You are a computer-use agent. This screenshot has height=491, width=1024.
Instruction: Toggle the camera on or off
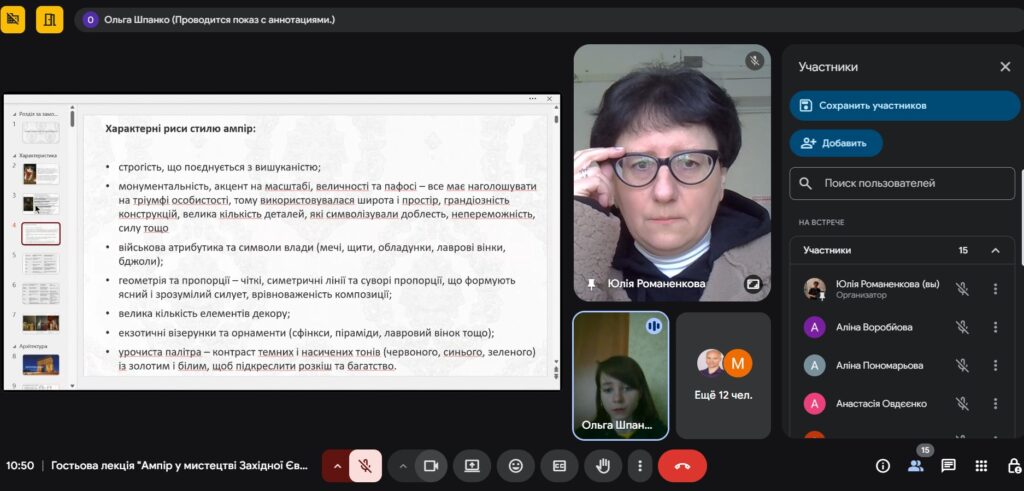[431, 466]
